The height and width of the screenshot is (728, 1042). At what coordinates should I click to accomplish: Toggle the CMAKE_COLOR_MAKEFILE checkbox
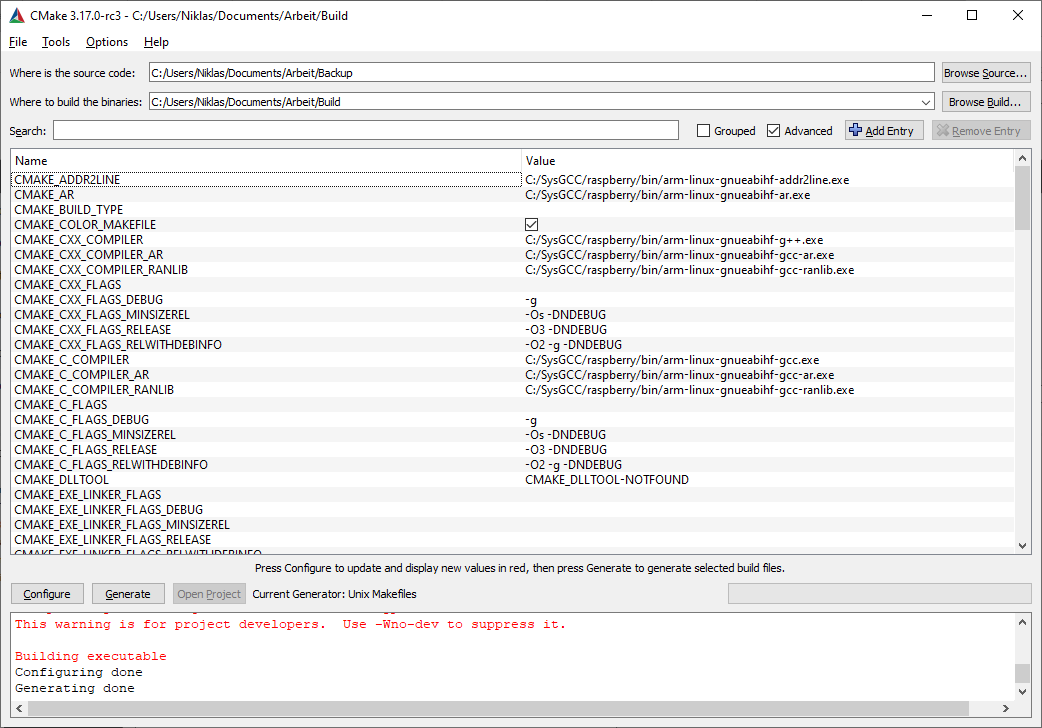pyautogui.click(x=532, y=225)
